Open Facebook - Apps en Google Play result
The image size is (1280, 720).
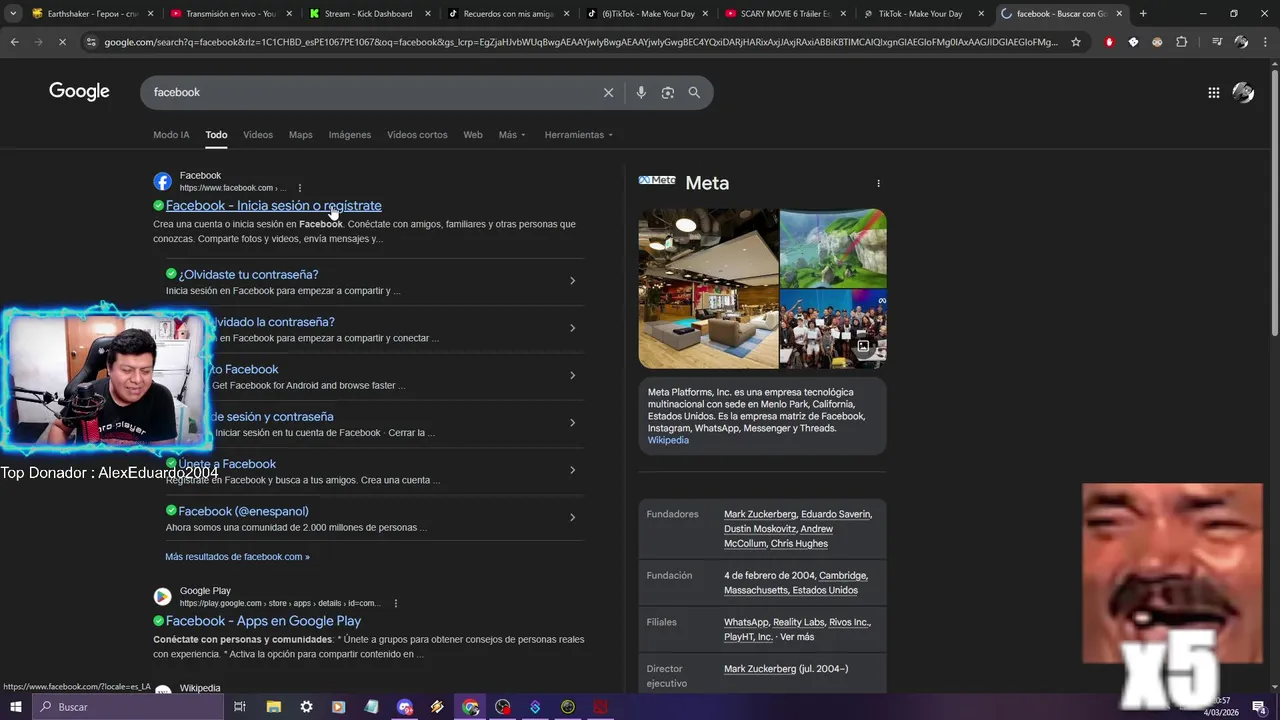click(263, 621)
